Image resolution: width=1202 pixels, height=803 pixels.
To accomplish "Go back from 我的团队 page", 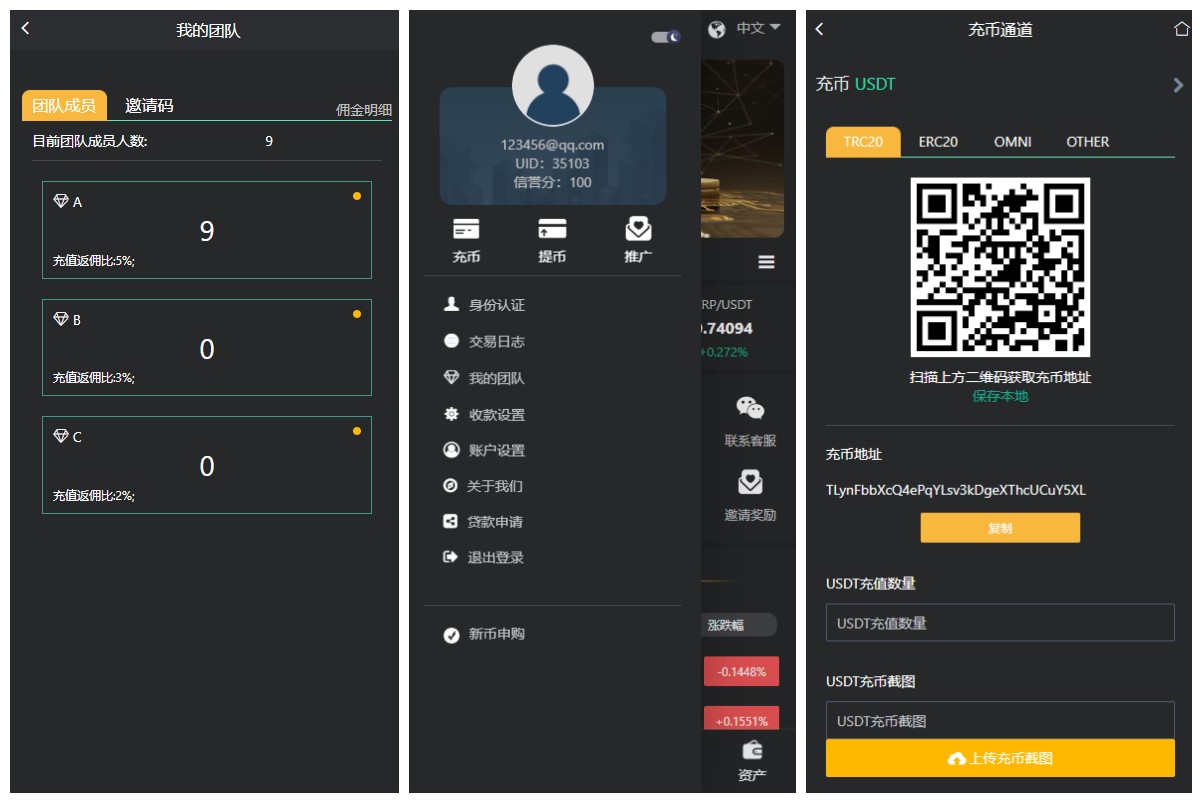I will coord(26,29).
